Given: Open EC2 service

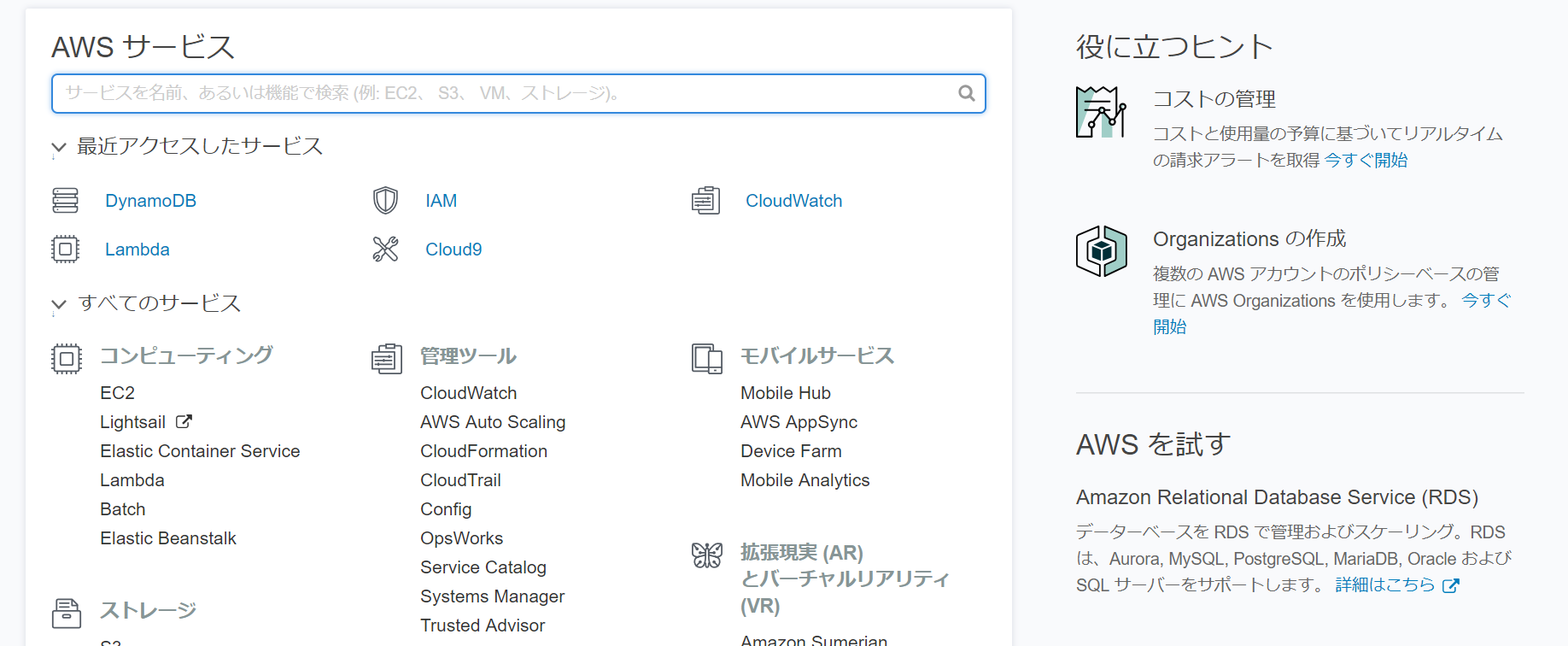Looking at the screenshot, I should coord(117,393).
